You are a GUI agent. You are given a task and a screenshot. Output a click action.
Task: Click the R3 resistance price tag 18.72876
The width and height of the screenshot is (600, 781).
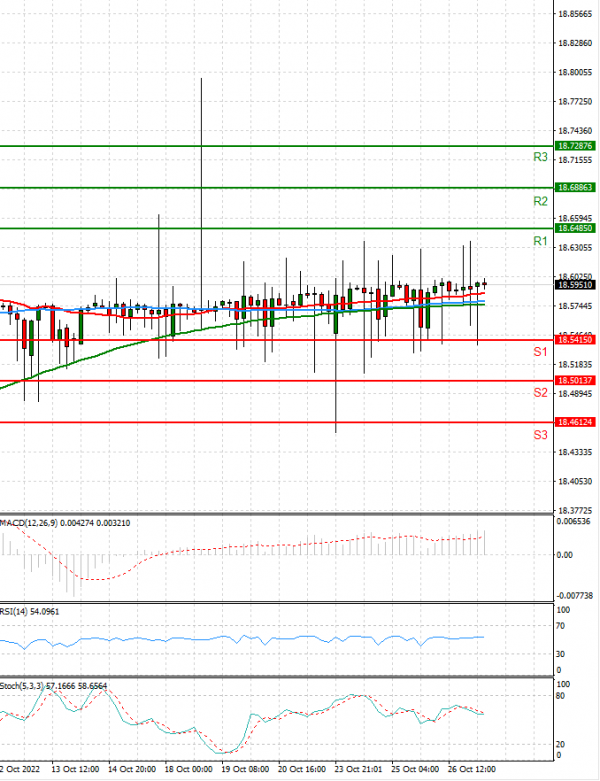point(575,146)
